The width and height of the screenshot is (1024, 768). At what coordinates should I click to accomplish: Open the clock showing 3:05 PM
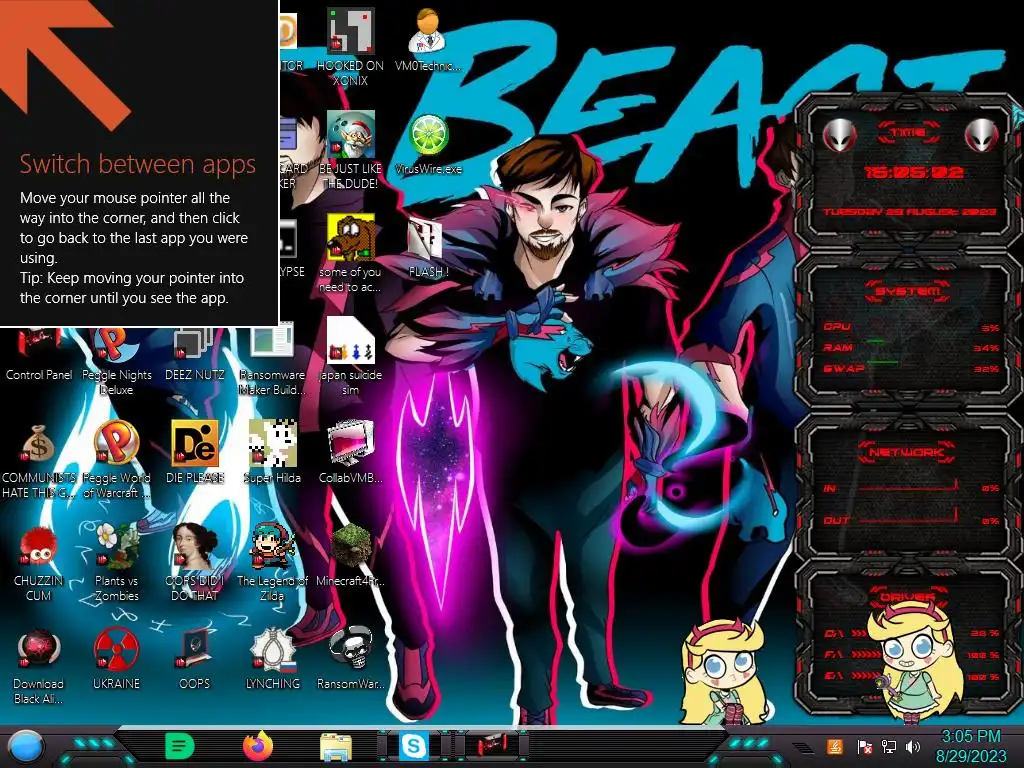tap(971, 746)
